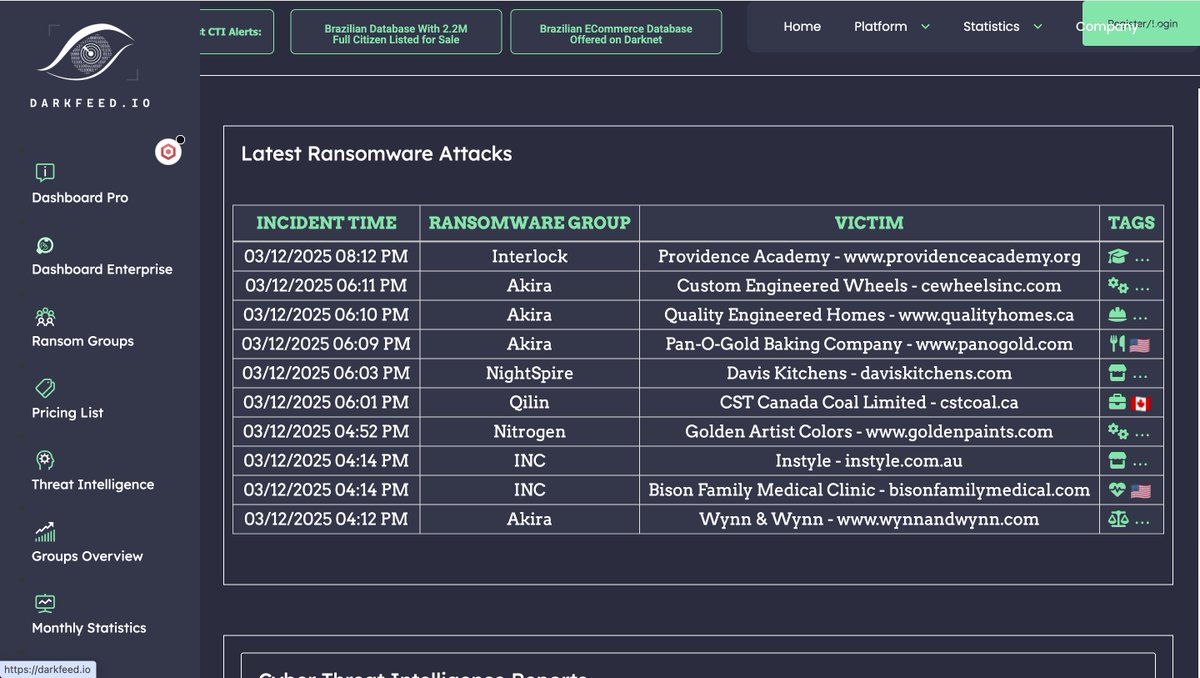Screen dimensions: 1200x678
Task: Click the Monthly Statistics monitor icon
Action: 45,604
